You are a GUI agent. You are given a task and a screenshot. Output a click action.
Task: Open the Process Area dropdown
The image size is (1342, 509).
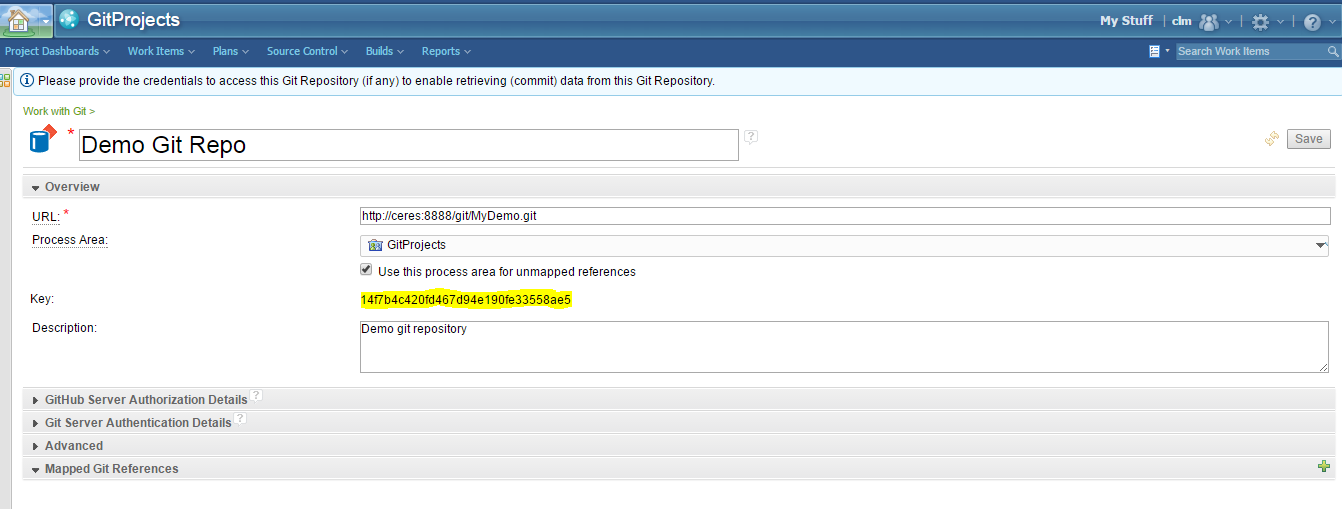coord(1321,245)
